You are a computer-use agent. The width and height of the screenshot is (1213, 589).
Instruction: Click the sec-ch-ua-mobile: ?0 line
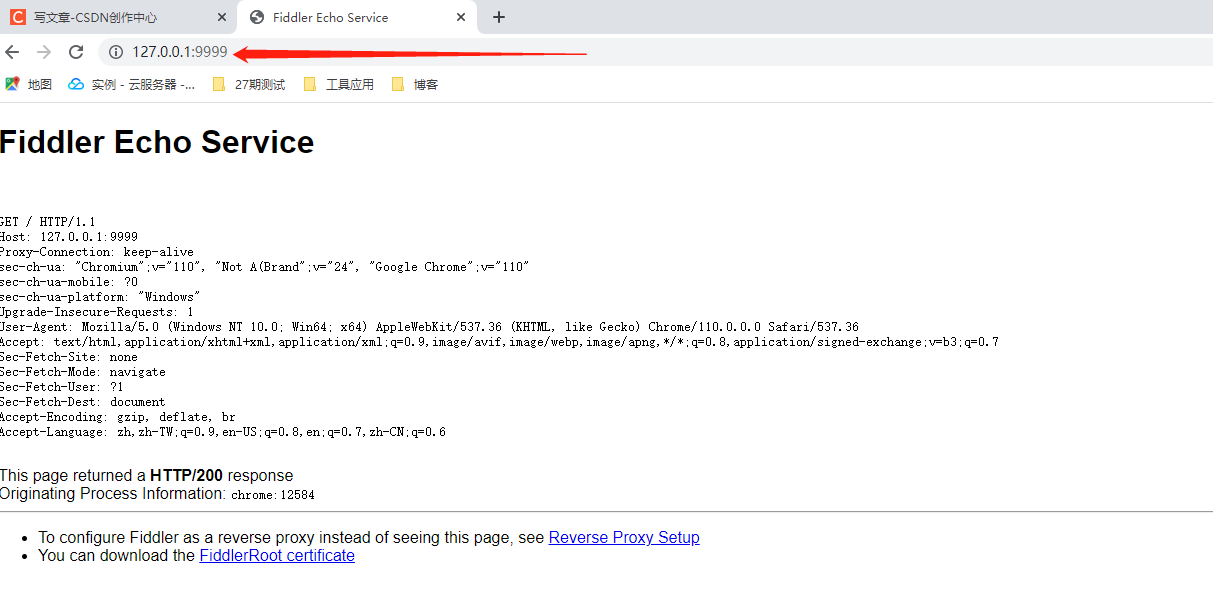pyautogui.click(x=69, y=282)
